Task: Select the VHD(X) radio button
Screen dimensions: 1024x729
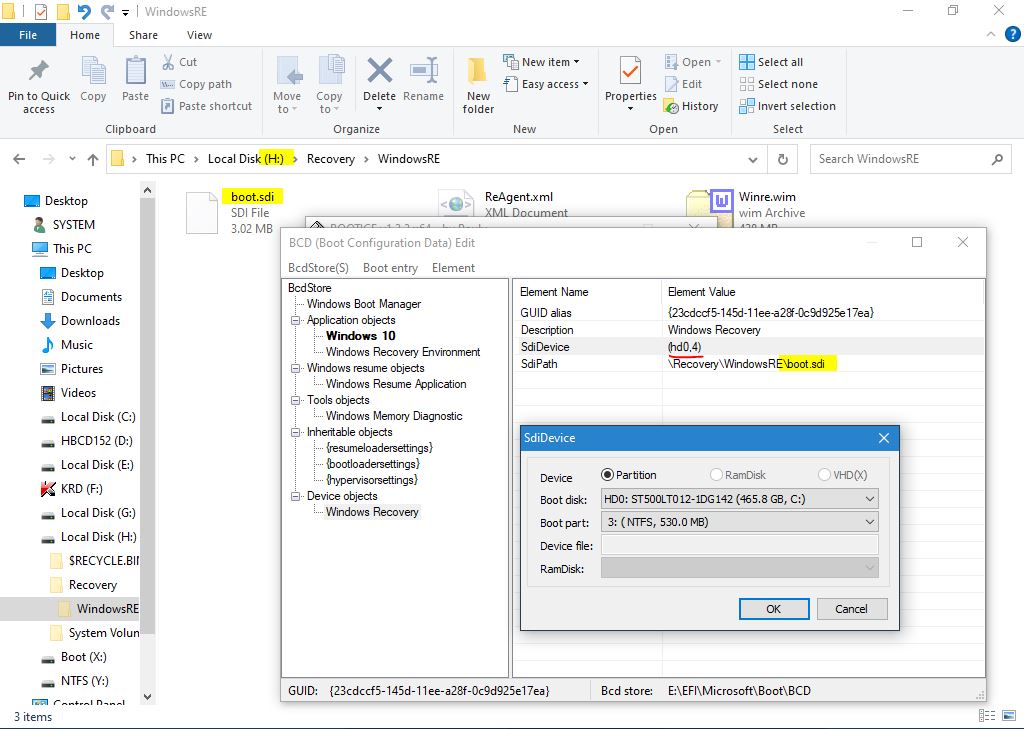Action: pos(824,475)
